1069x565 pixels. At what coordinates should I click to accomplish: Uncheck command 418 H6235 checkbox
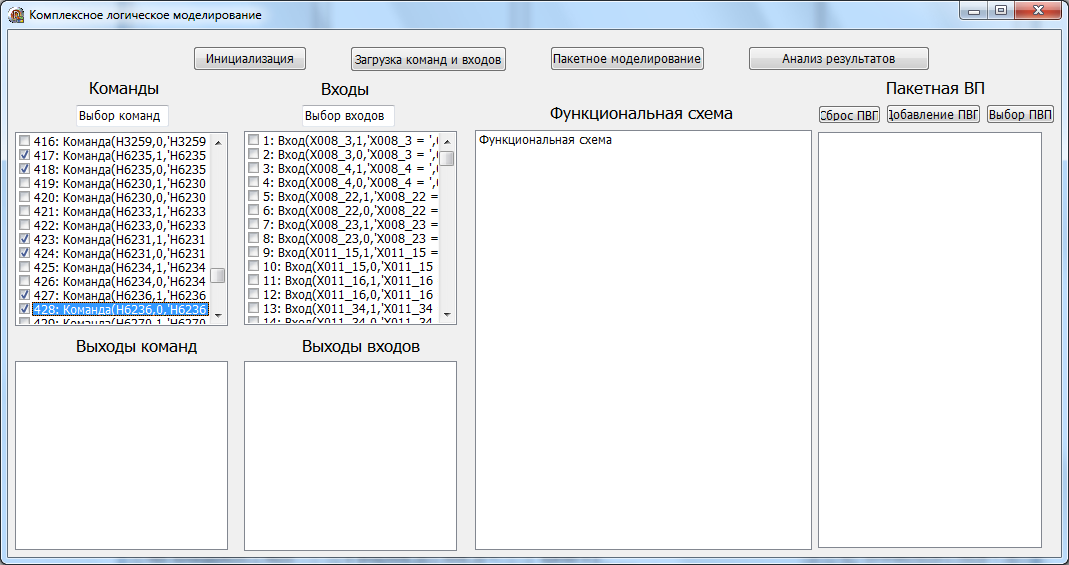coord(25,168)
